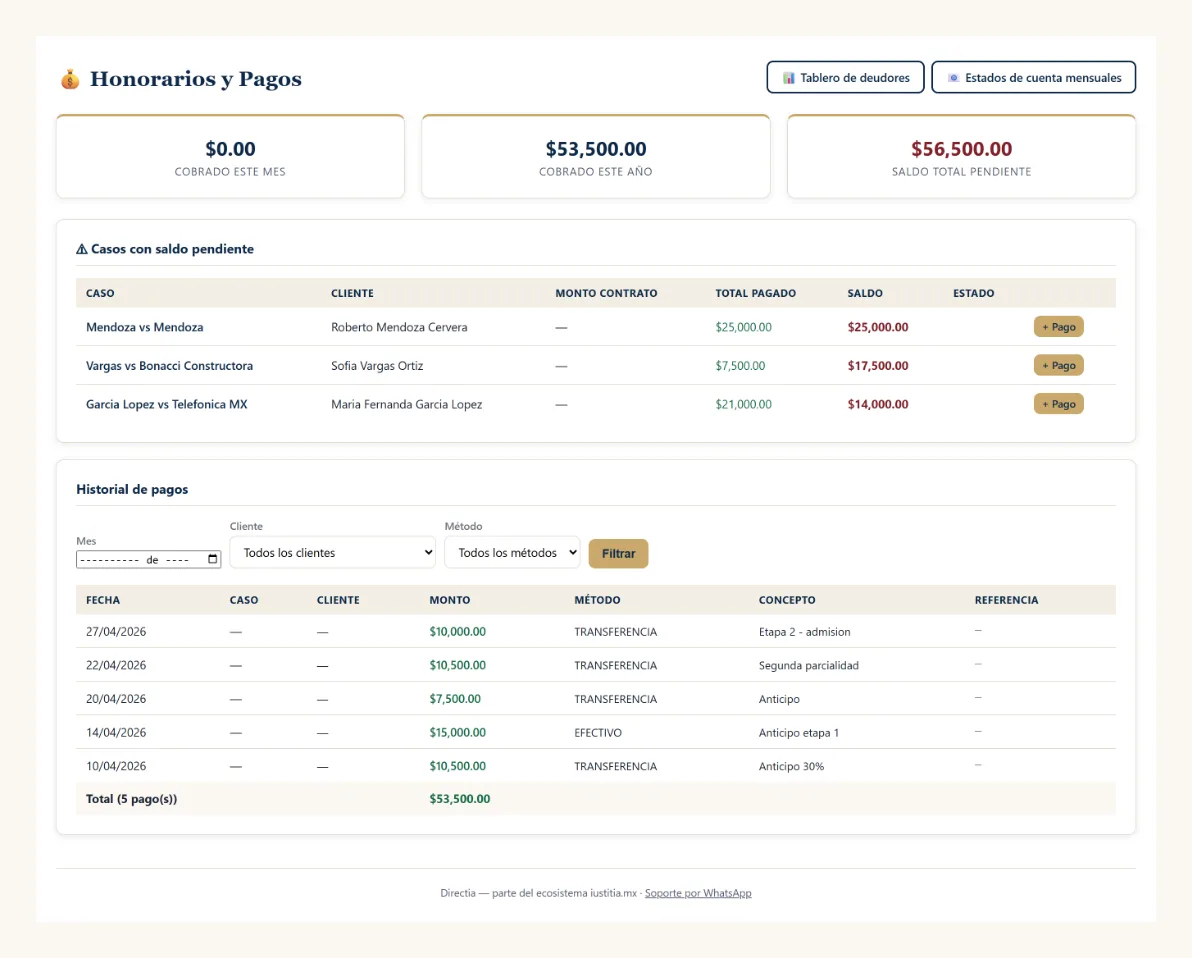Image resolution: width=1192 pixels, height=958 pixels.
Task: Expand the Todos los clientes dropdown
Action: pos(333,553)
